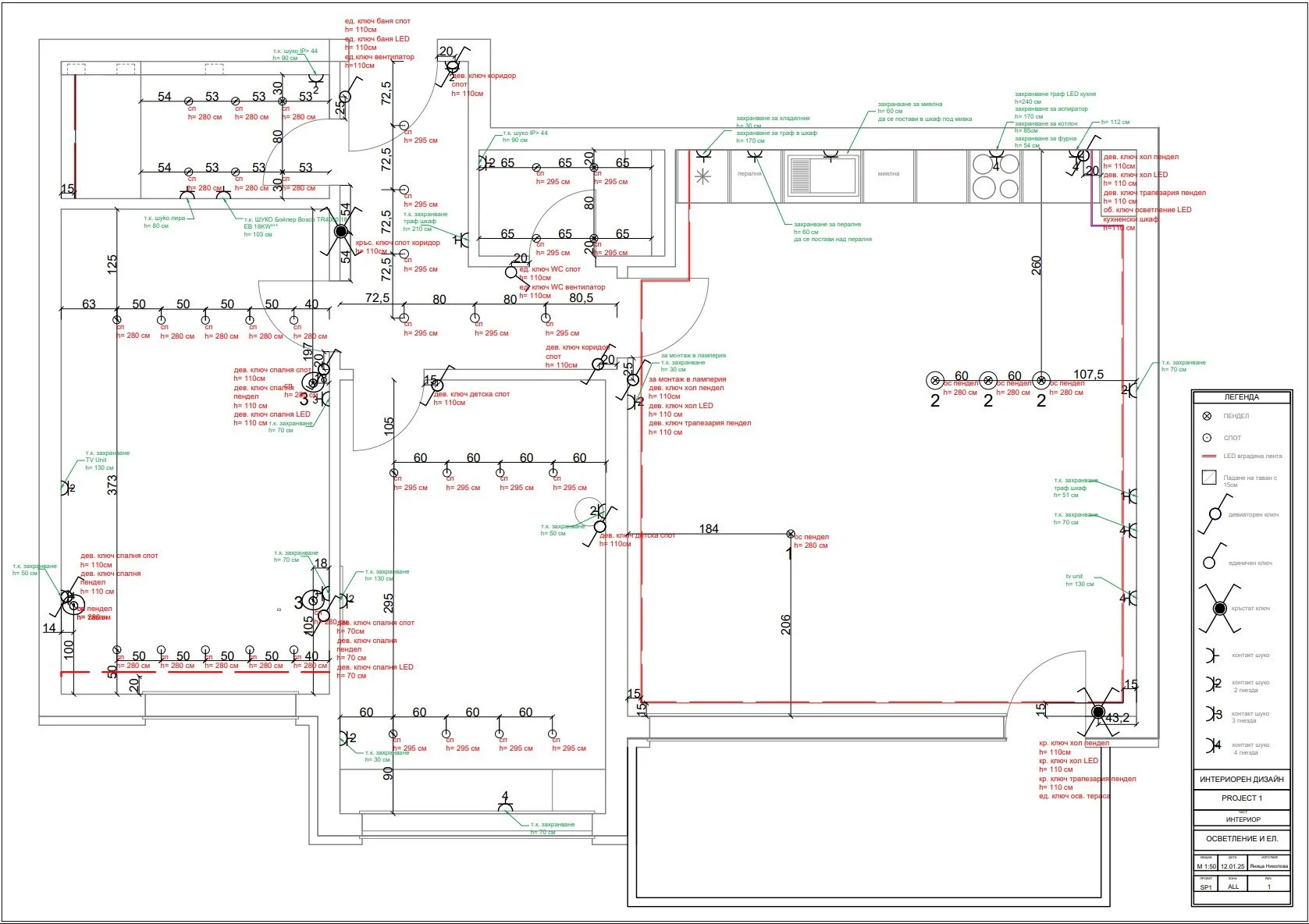Select the bathroom шуко IP>44 socket symbol
This screenshot has height=924, width=1309.
coord(315,83)
